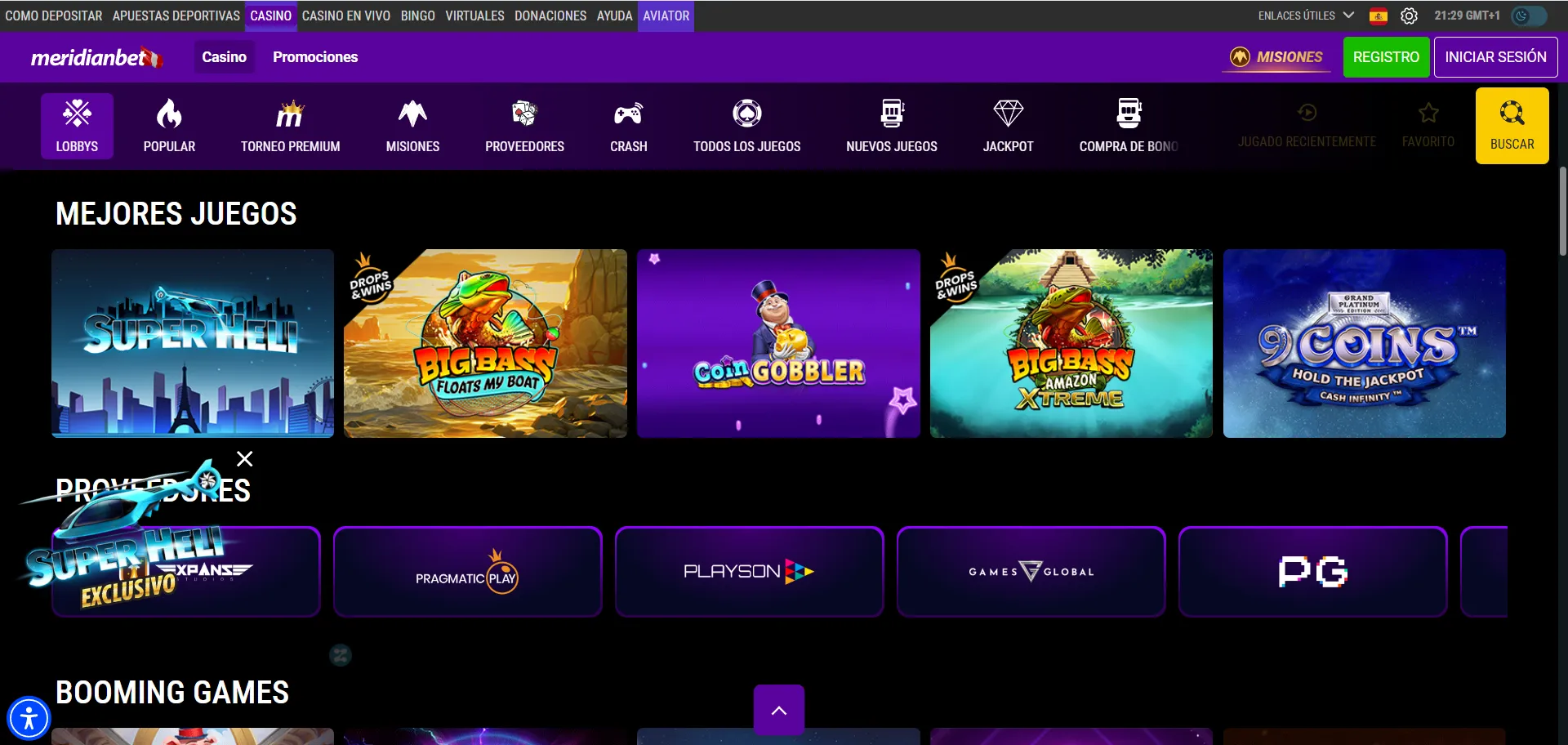Open the accessibility widget icon
This screenshot has width=1568, height=745.
[x=29, y=719]
